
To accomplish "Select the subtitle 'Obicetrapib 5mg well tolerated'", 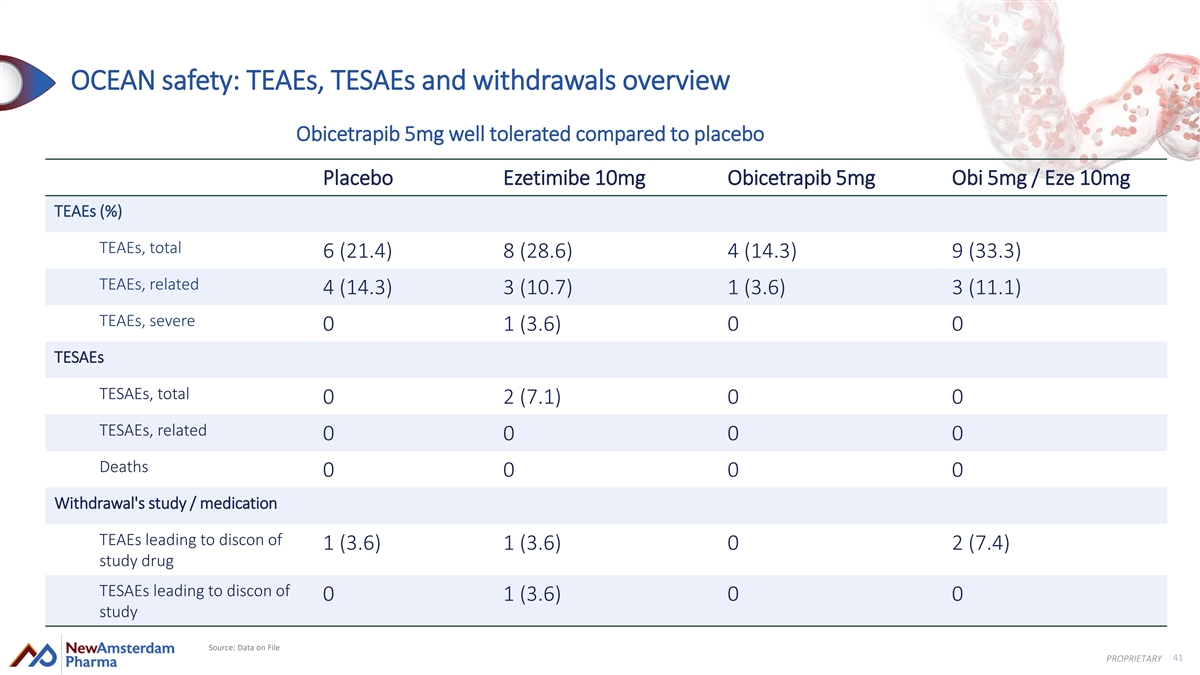I will [531, 133].
